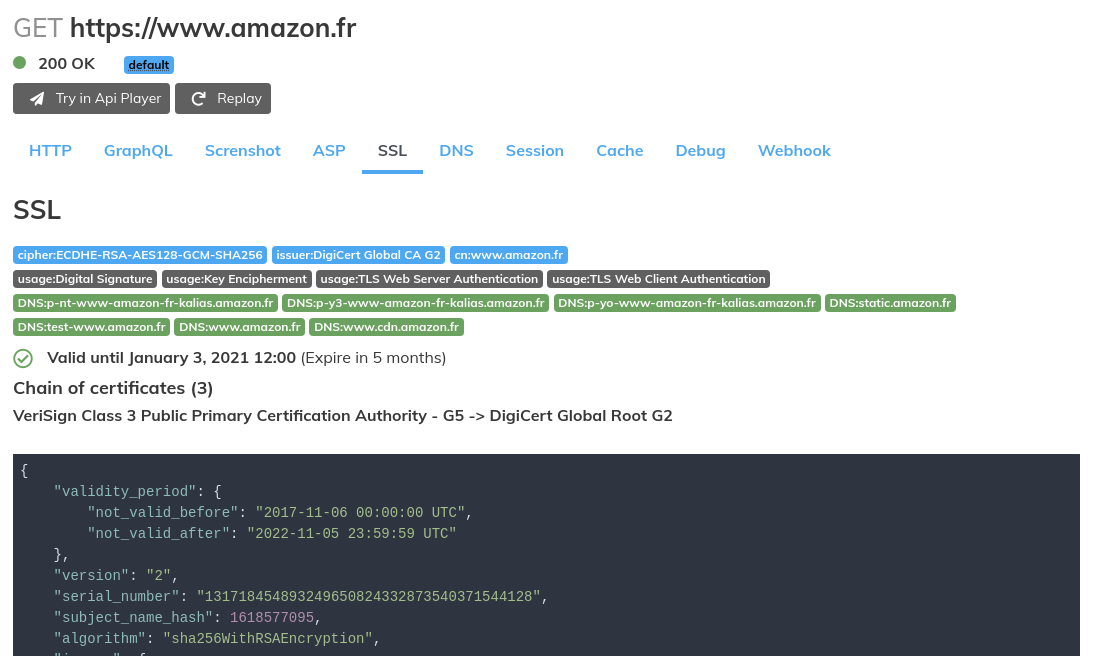This screenshot has width=1102, height=656.
Task: Click the SSL section heading
Action: [37, 210]
